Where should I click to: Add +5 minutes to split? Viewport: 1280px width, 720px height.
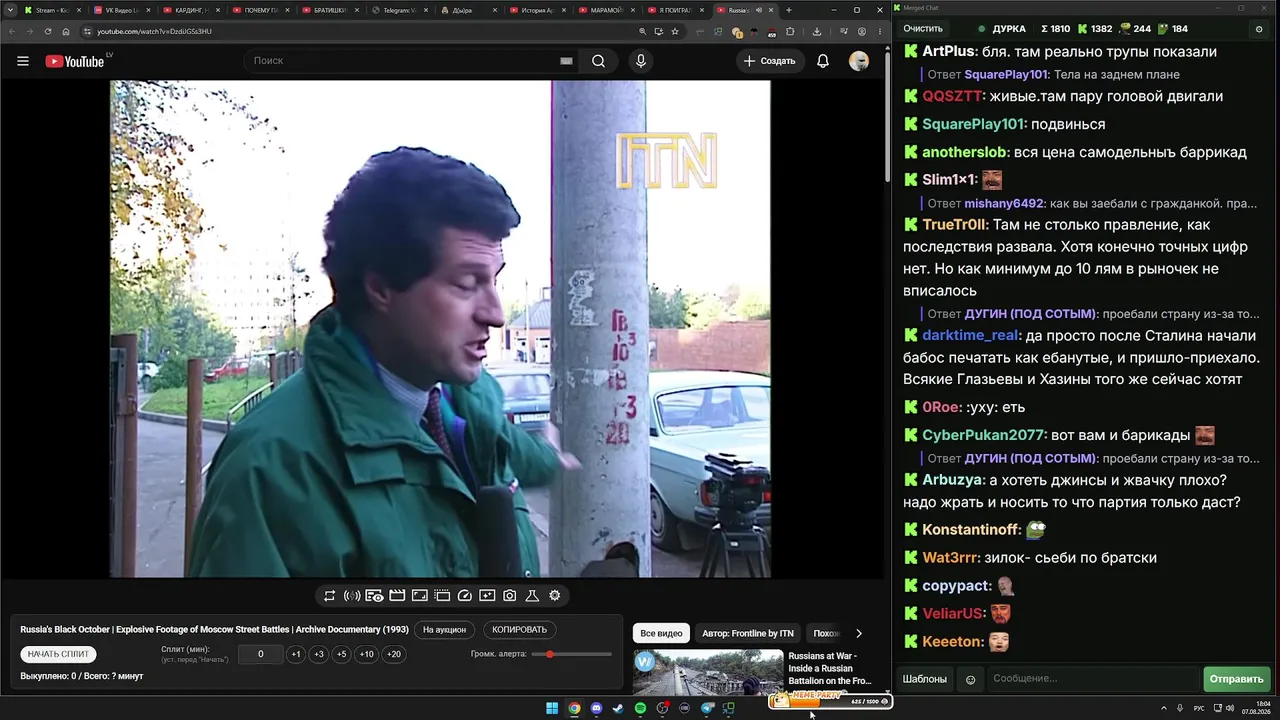[x=342, y=654]
